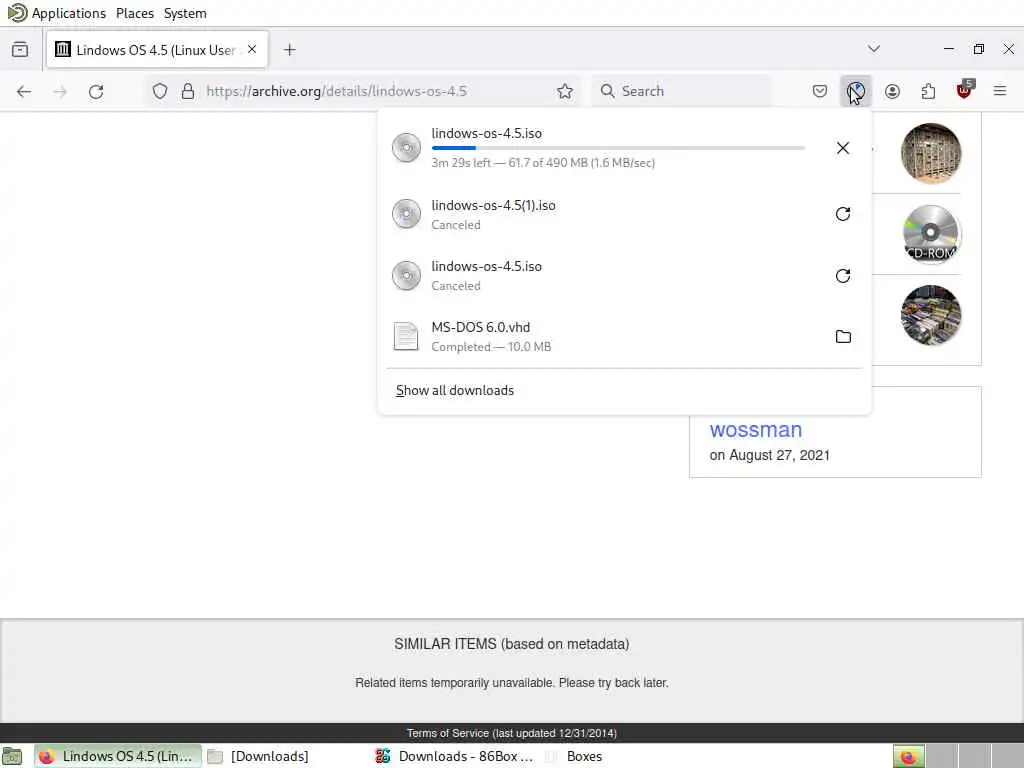Open a new tab with plus button
This screenshot has height=768, width=1024.
290,50
